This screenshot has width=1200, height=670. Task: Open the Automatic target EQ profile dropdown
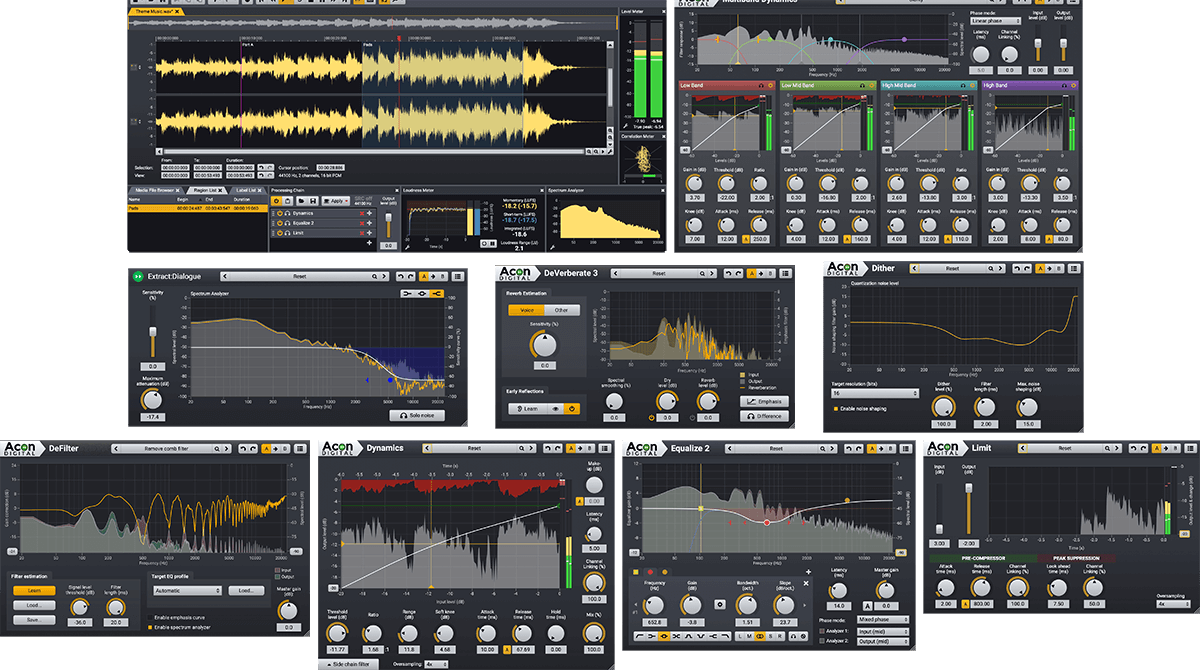[187, 590]
